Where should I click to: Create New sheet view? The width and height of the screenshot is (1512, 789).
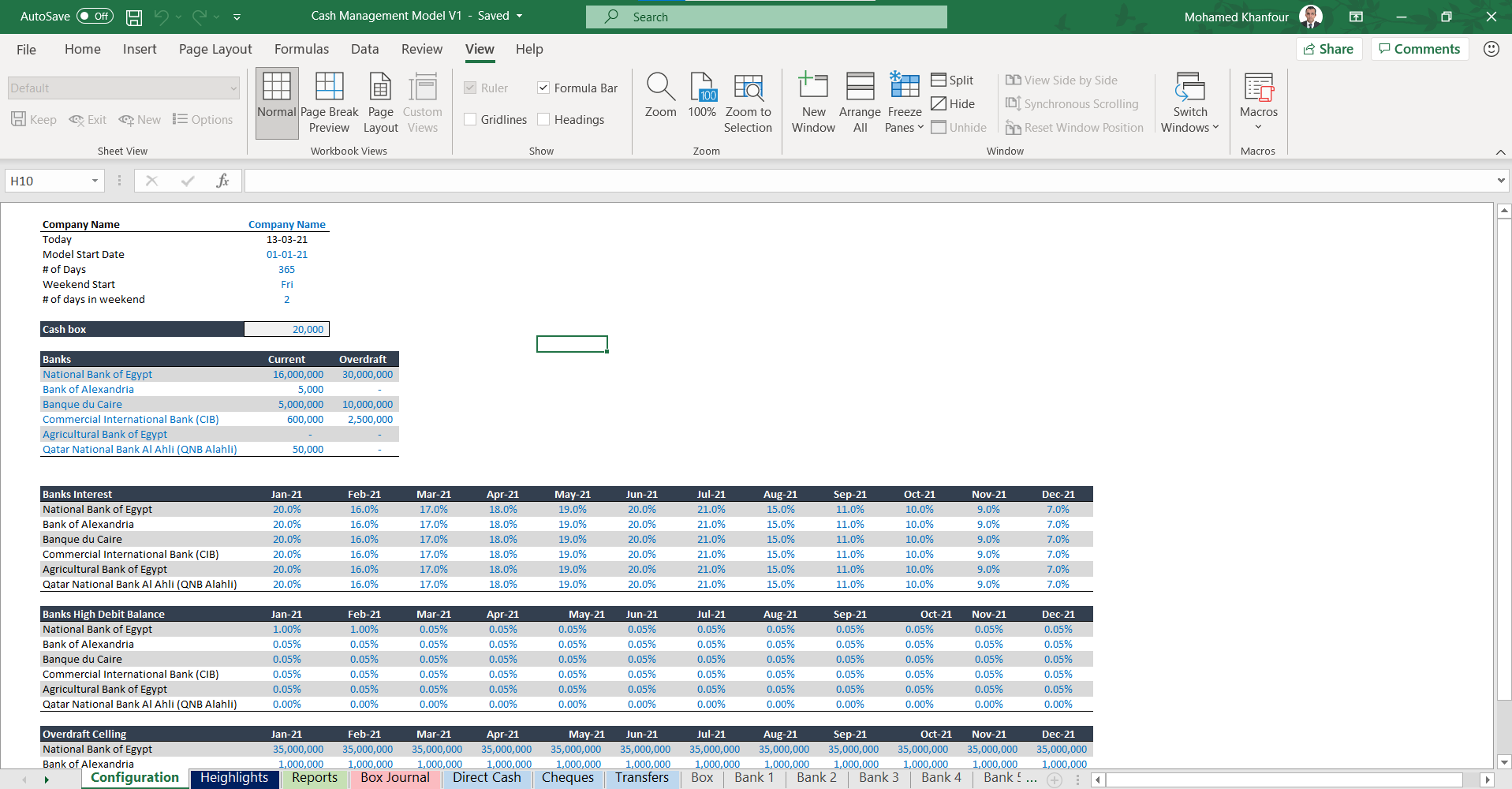[140, 119]
